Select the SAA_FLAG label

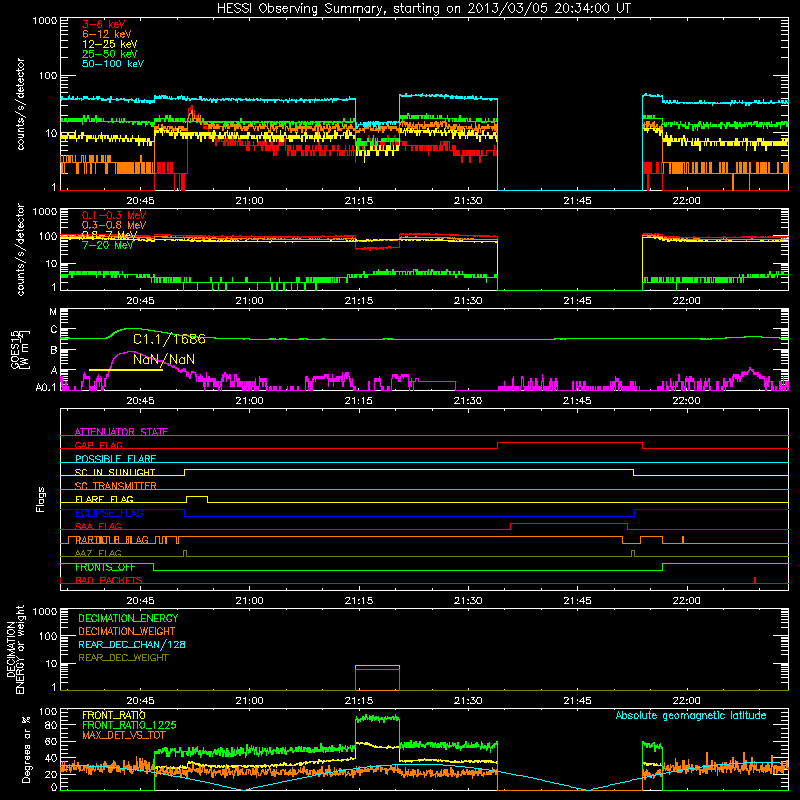(98, 526)
